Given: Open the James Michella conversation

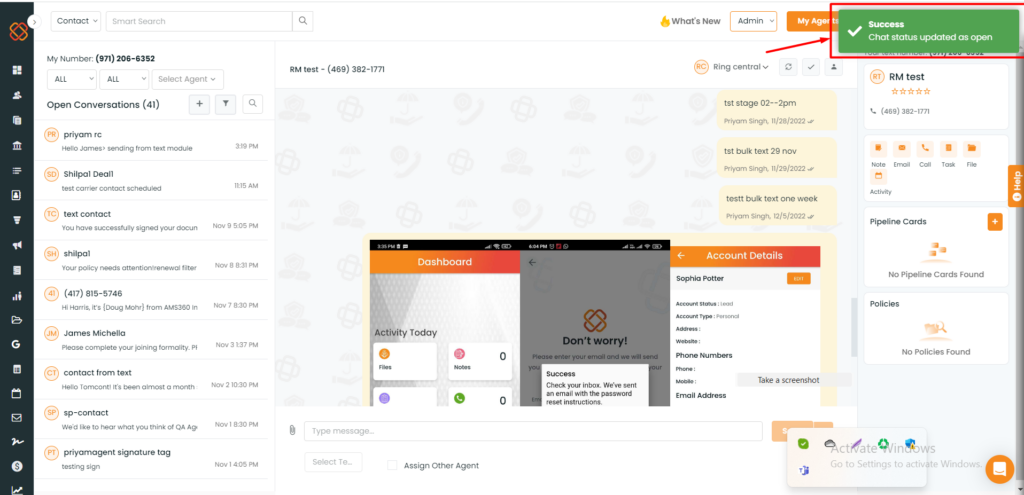Looking at the screenshot, I should click(151, 340).
